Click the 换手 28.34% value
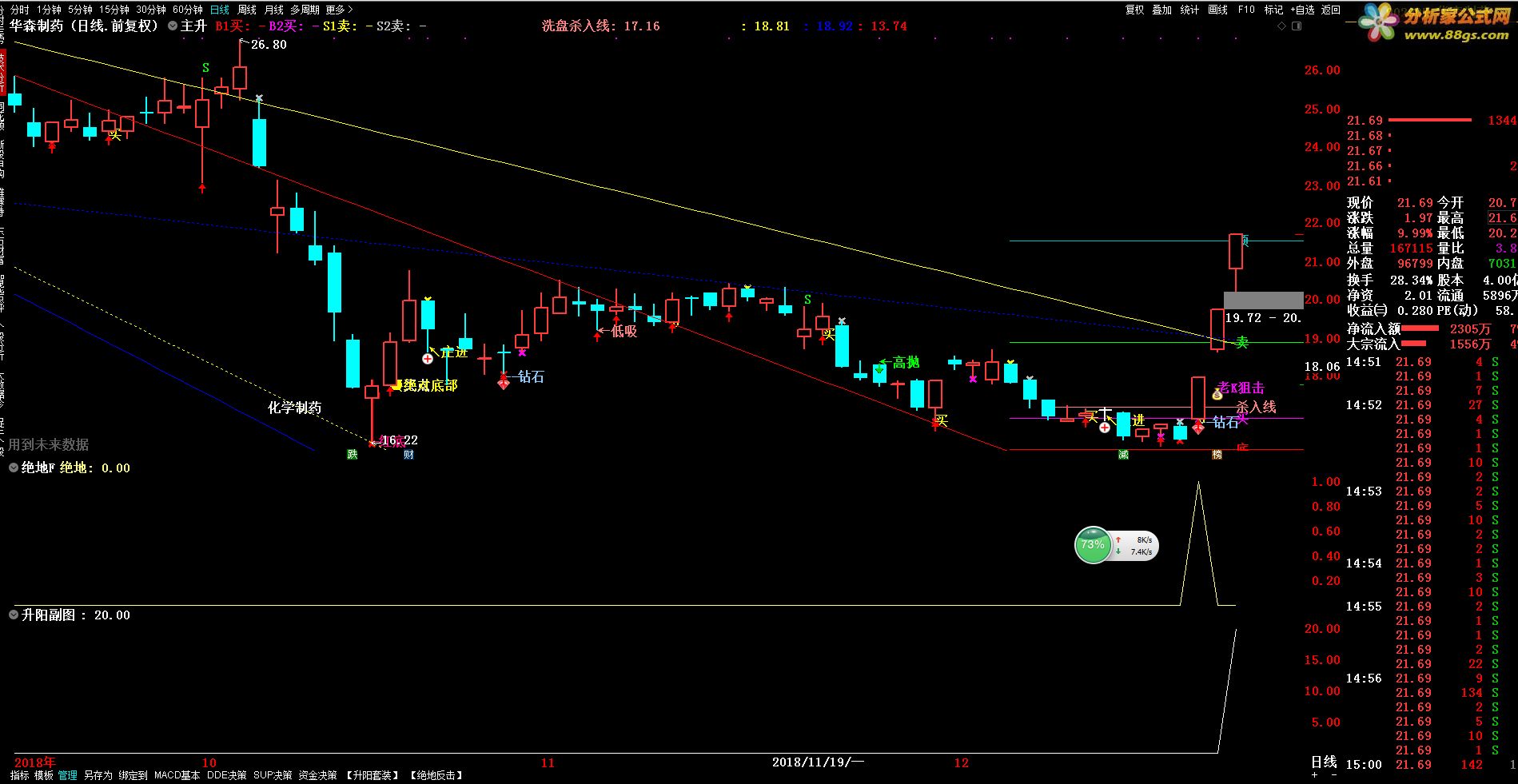The height and width of the screenshot is (784, 1518). point(1411,280)
